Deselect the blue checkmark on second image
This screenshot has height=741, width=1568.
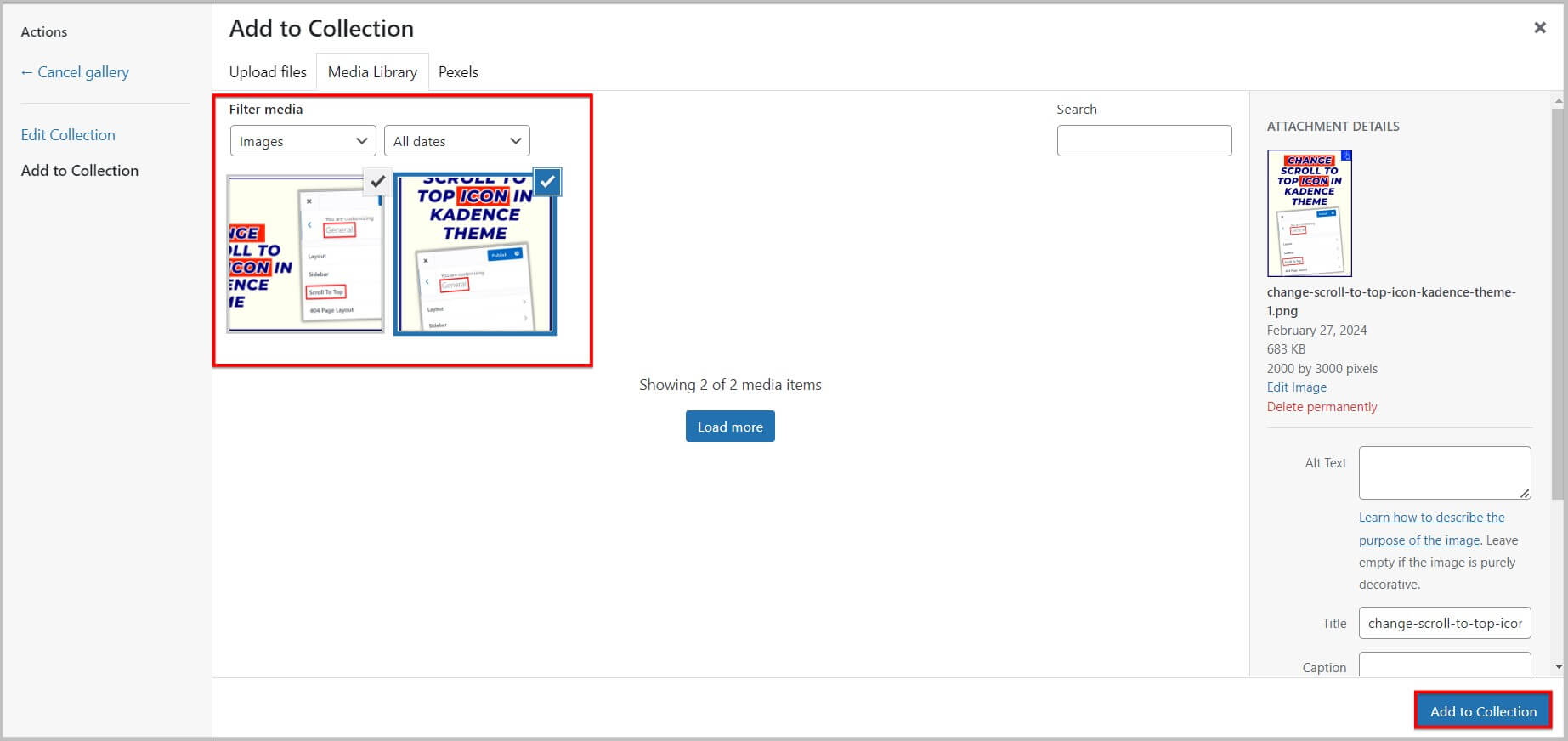pyautogui.click(x=547, y=181)
